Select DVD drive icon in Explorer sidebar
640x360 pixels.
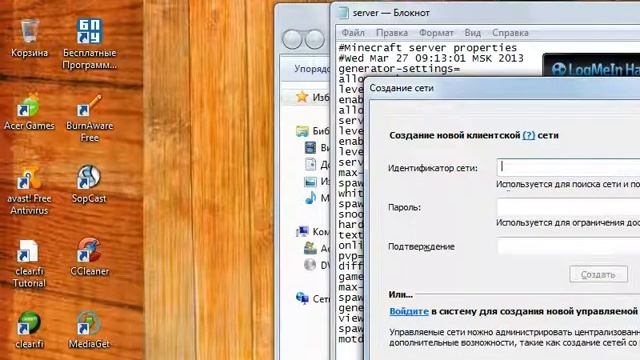[x=310, y=265]
